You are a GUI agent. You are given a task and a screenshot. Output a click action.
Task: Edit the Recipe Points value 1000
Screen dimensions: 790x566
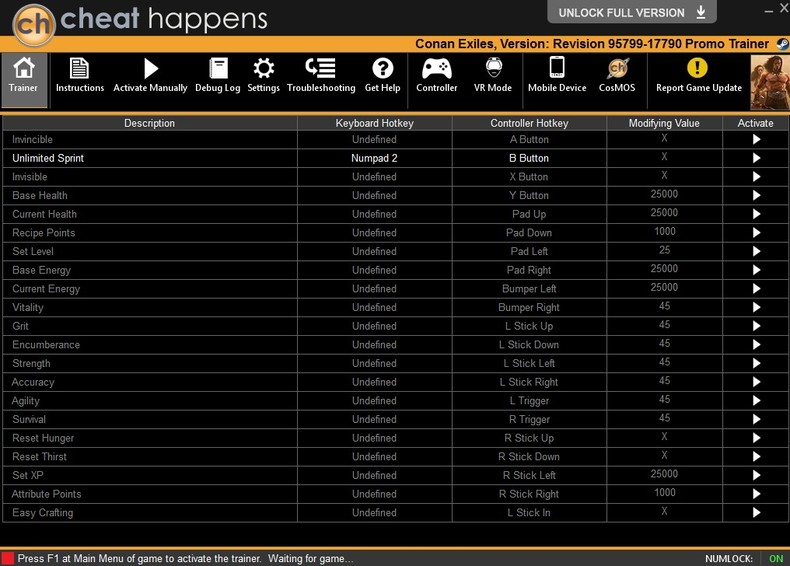[665, 232]
